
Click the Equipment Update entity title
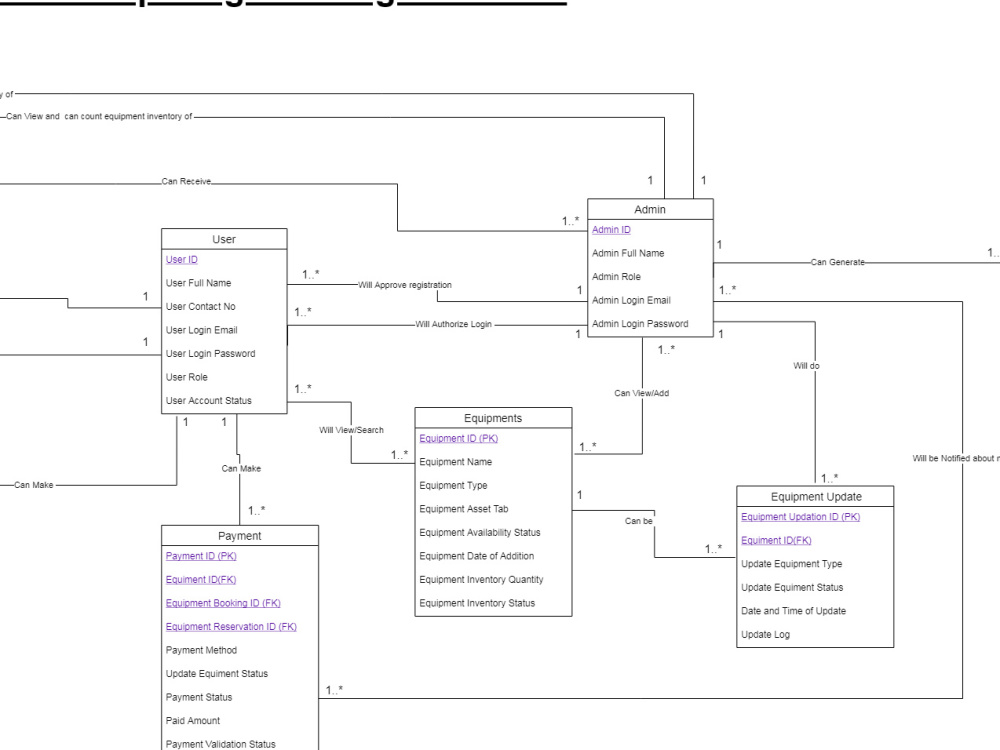click(815, 496)
